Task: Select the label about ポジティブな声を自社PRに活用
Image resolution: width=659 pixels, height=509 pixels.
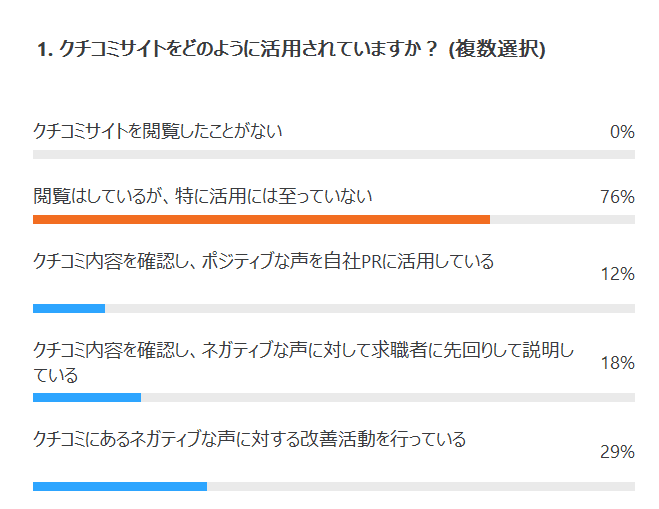Action: [x=264, y=262]
